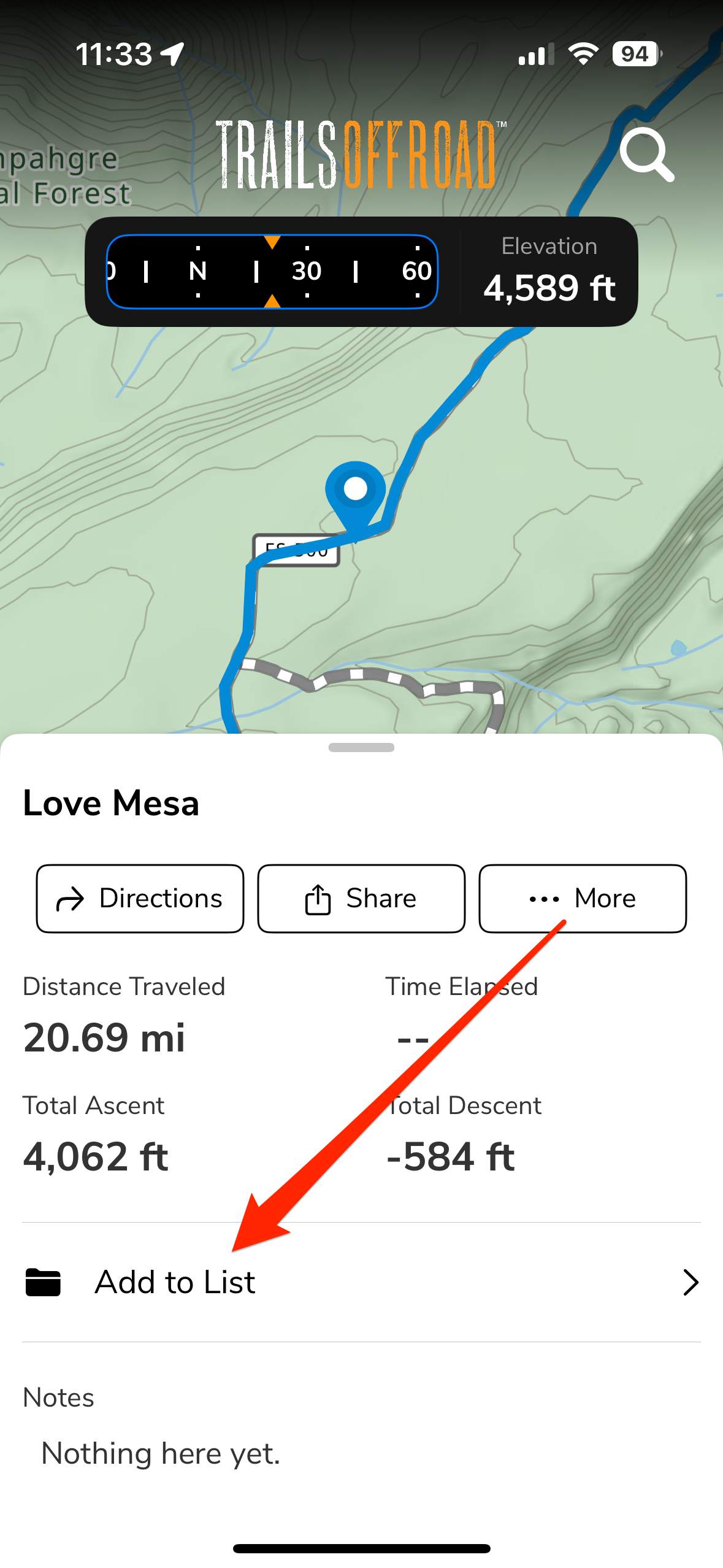Open the More options button
Screen dimensions: 723x1568
click(x=583, y=899)
